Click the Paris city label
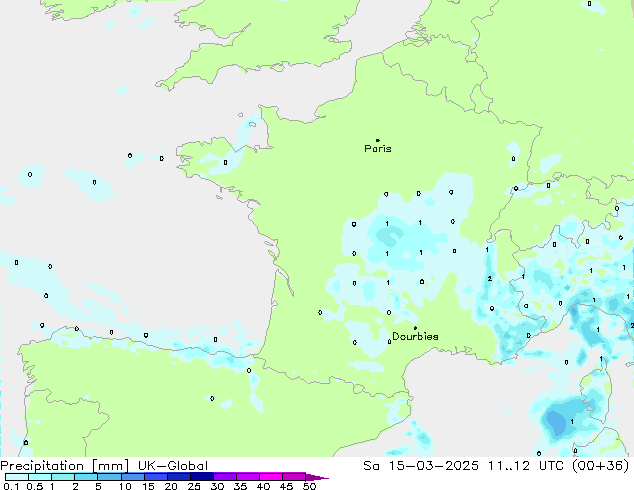Screen dimensions: 634x490 (x=378, y=149)
